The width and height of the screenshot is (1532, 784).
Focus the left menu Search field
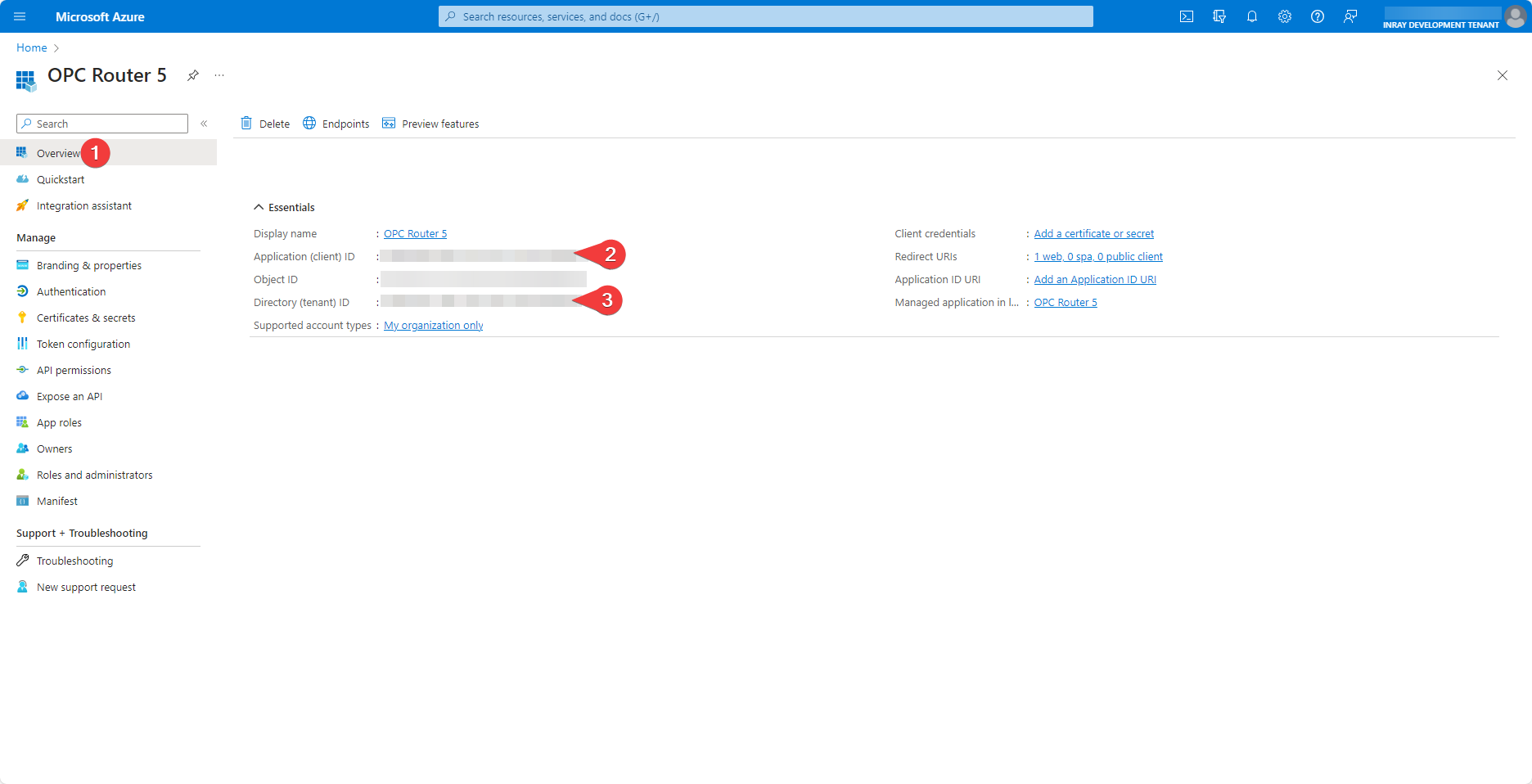coord(102,124)
